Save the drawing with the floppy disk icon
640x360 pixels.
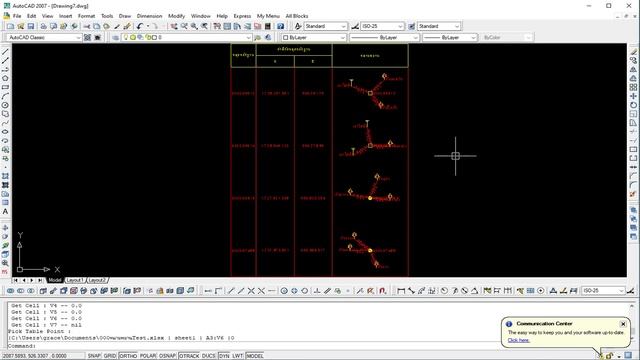click(x=31, y=26)
